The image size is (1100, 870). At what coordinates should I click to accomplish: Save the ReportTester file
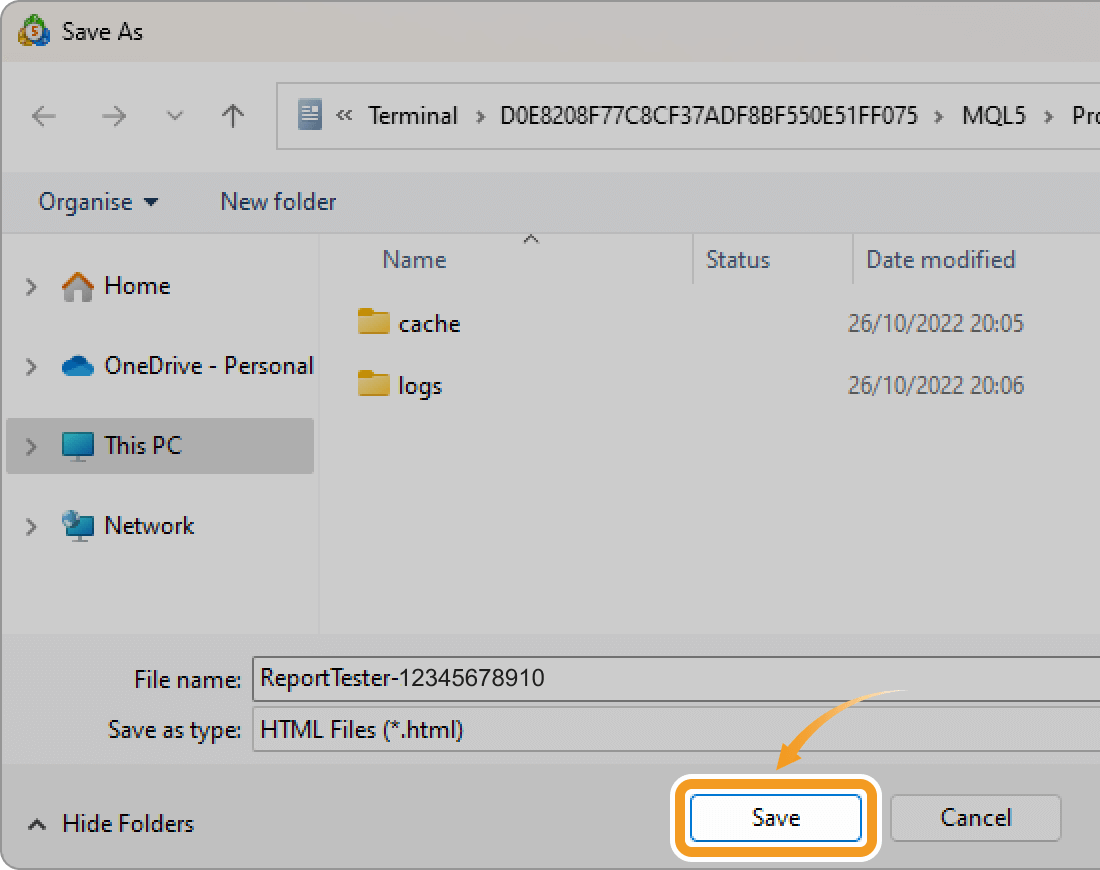click(x=775, y=817)
